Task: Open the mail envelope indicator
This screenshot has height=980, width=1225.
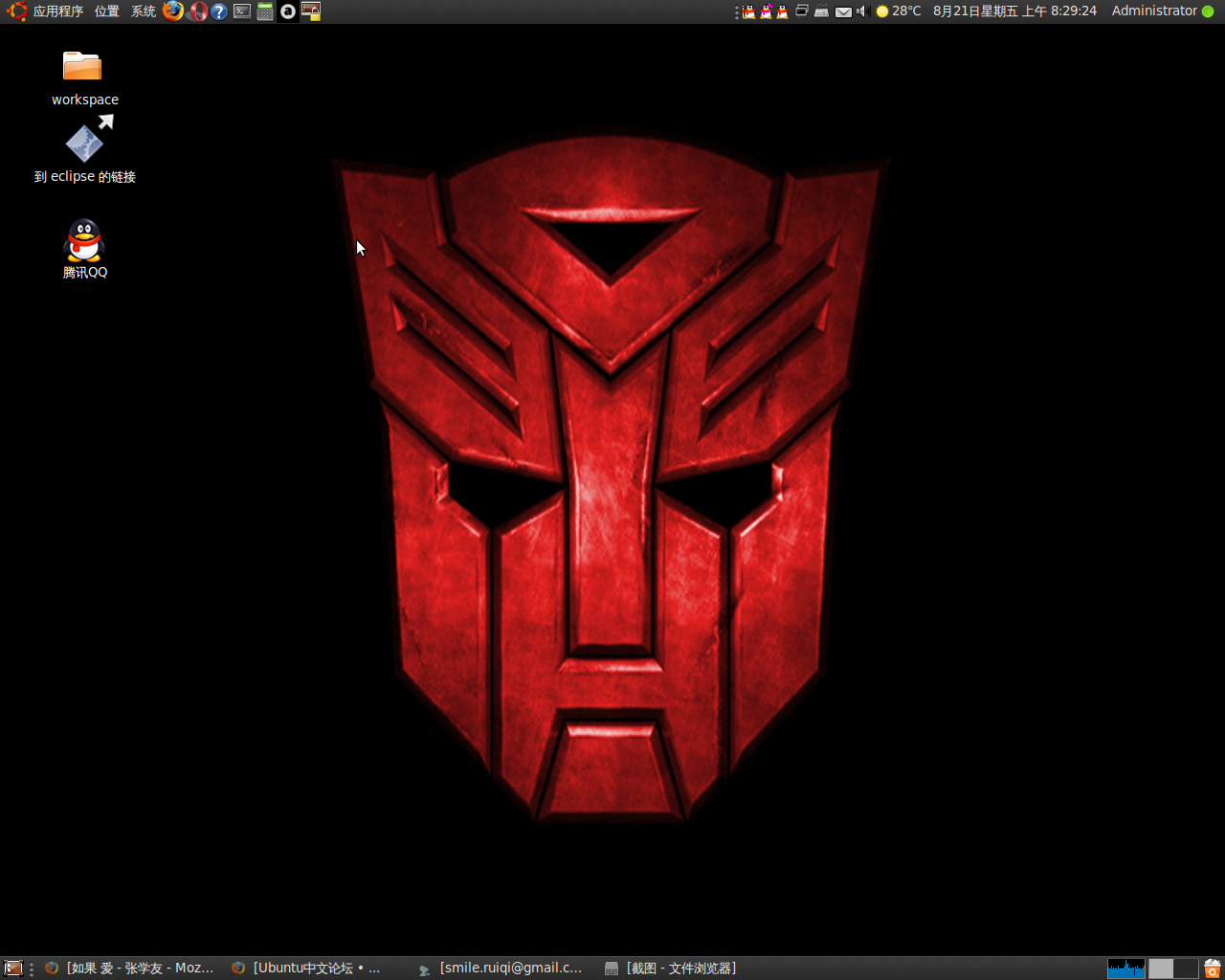Action: click(843, 11)
